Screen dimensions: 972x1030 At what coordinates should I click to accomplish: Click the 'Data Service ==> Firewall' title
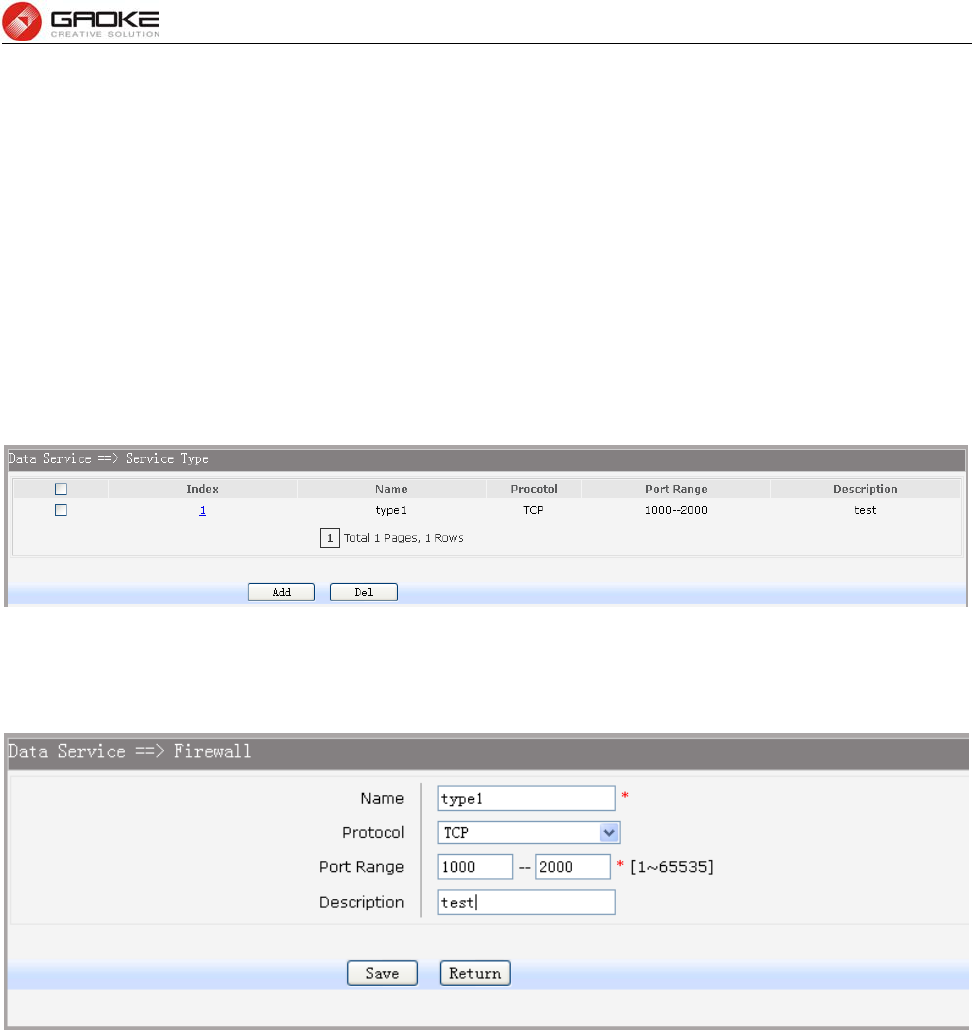click(x=129, y=751)
